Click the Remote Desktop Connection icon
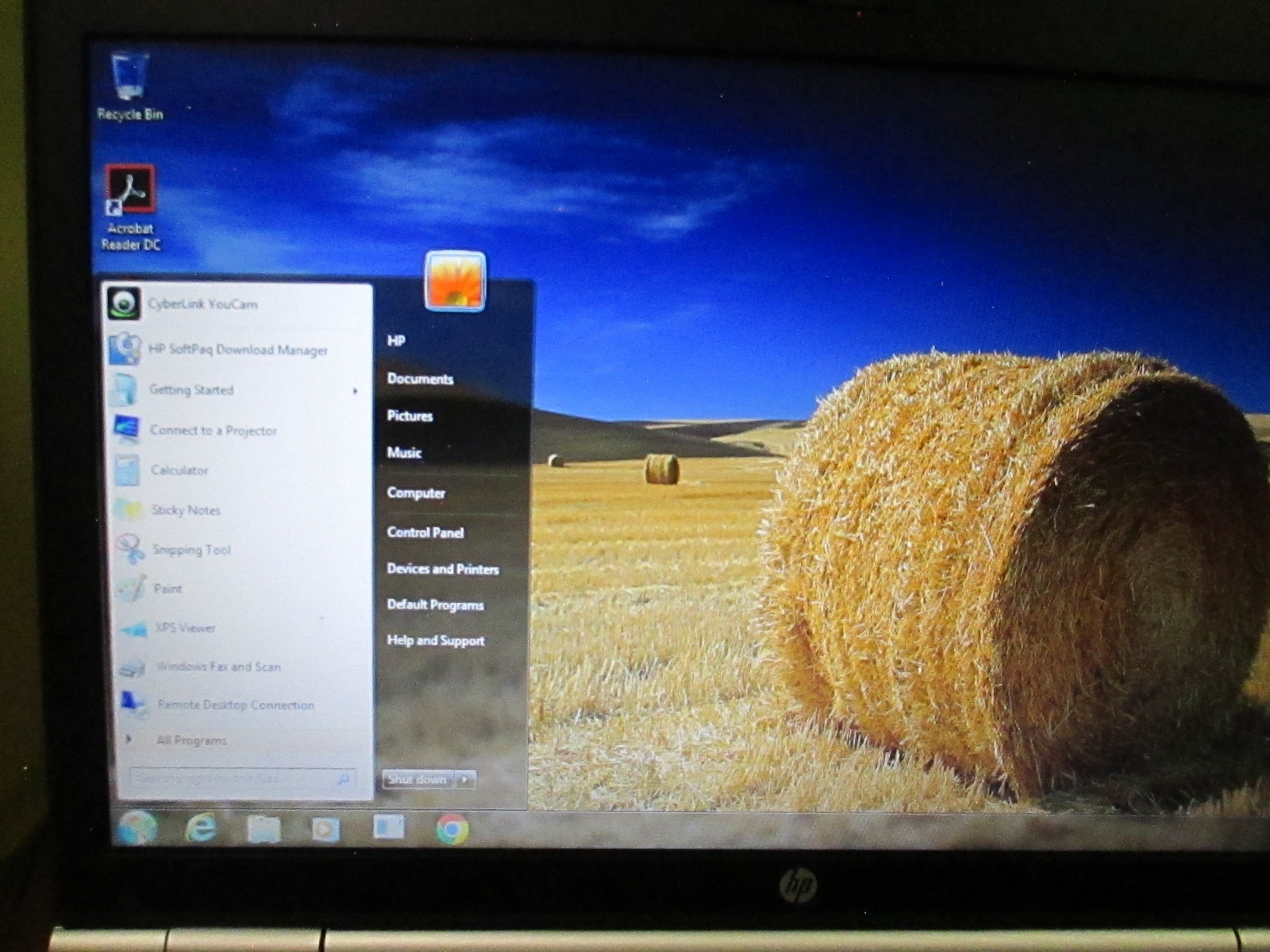Image resolution: width=1270 pixels, height=952 pixels. click(133, 704)
